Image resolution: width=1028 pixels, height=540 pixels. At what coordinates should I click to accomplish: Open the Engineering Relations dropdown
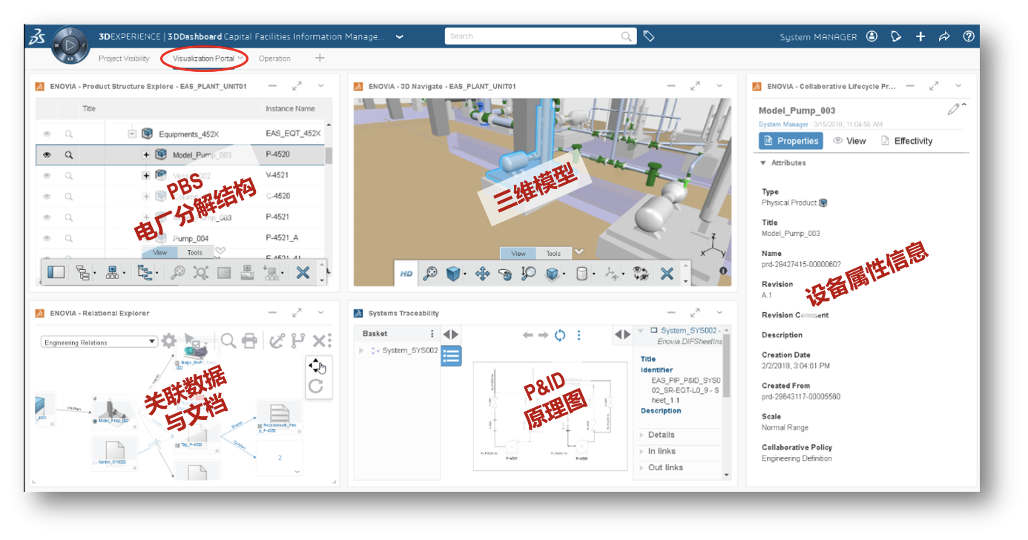100,341
